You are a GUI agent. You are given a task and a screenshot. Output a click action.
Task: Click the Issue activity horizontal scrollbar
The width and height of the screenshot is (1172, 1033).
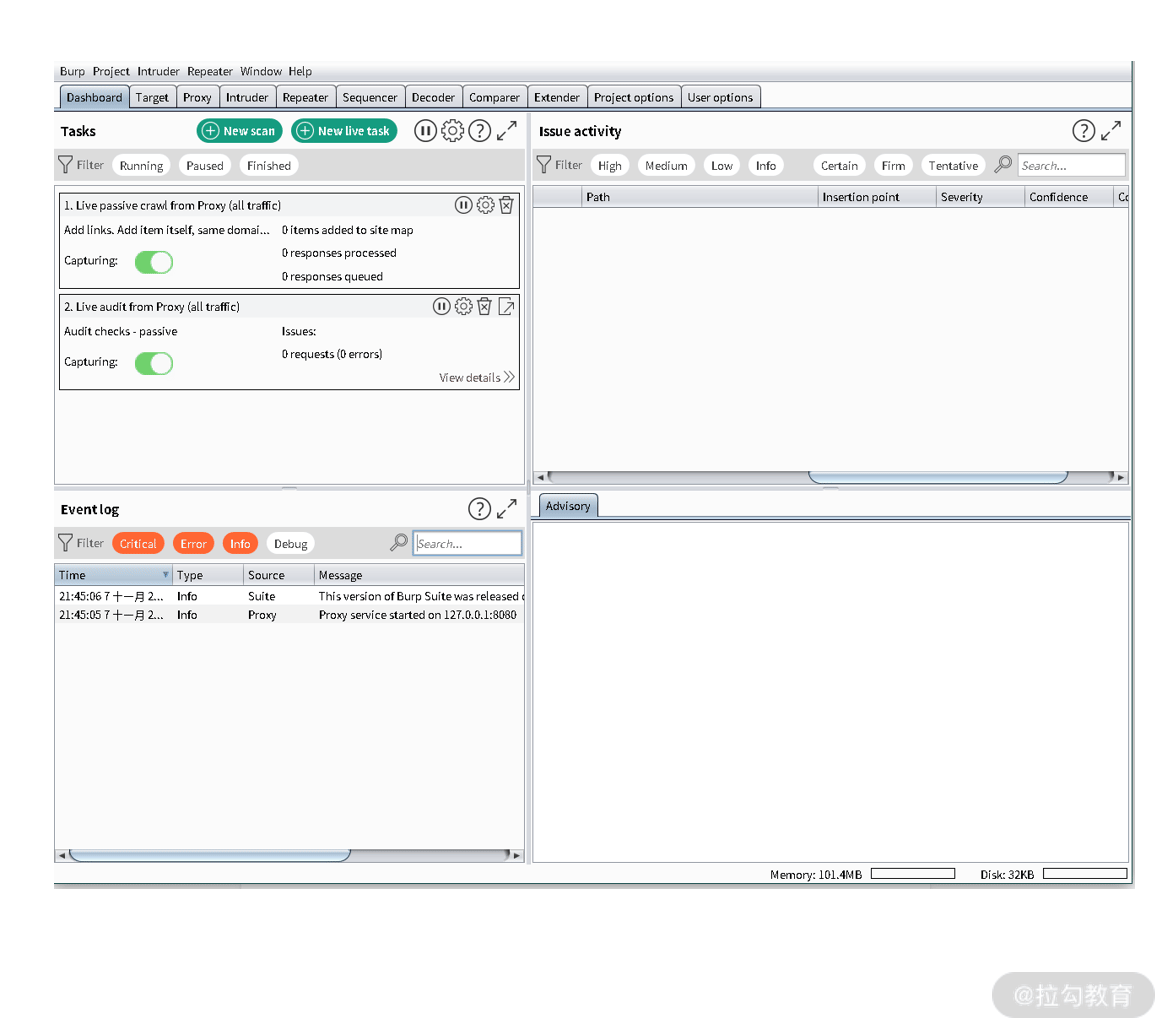938,477
